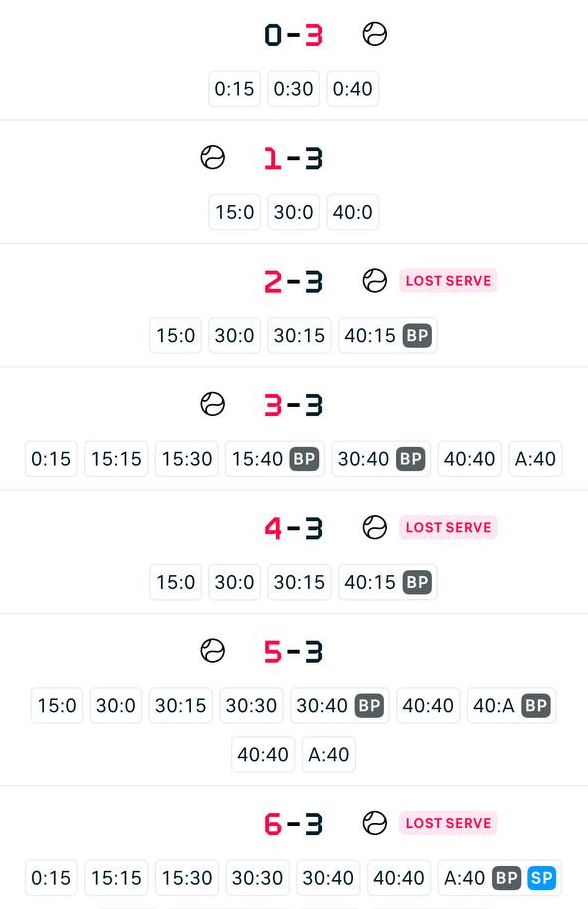
Task: Click the BP badge on A:40 in 6-3 game
Action: pyautogui.click(x=506, y=878)
